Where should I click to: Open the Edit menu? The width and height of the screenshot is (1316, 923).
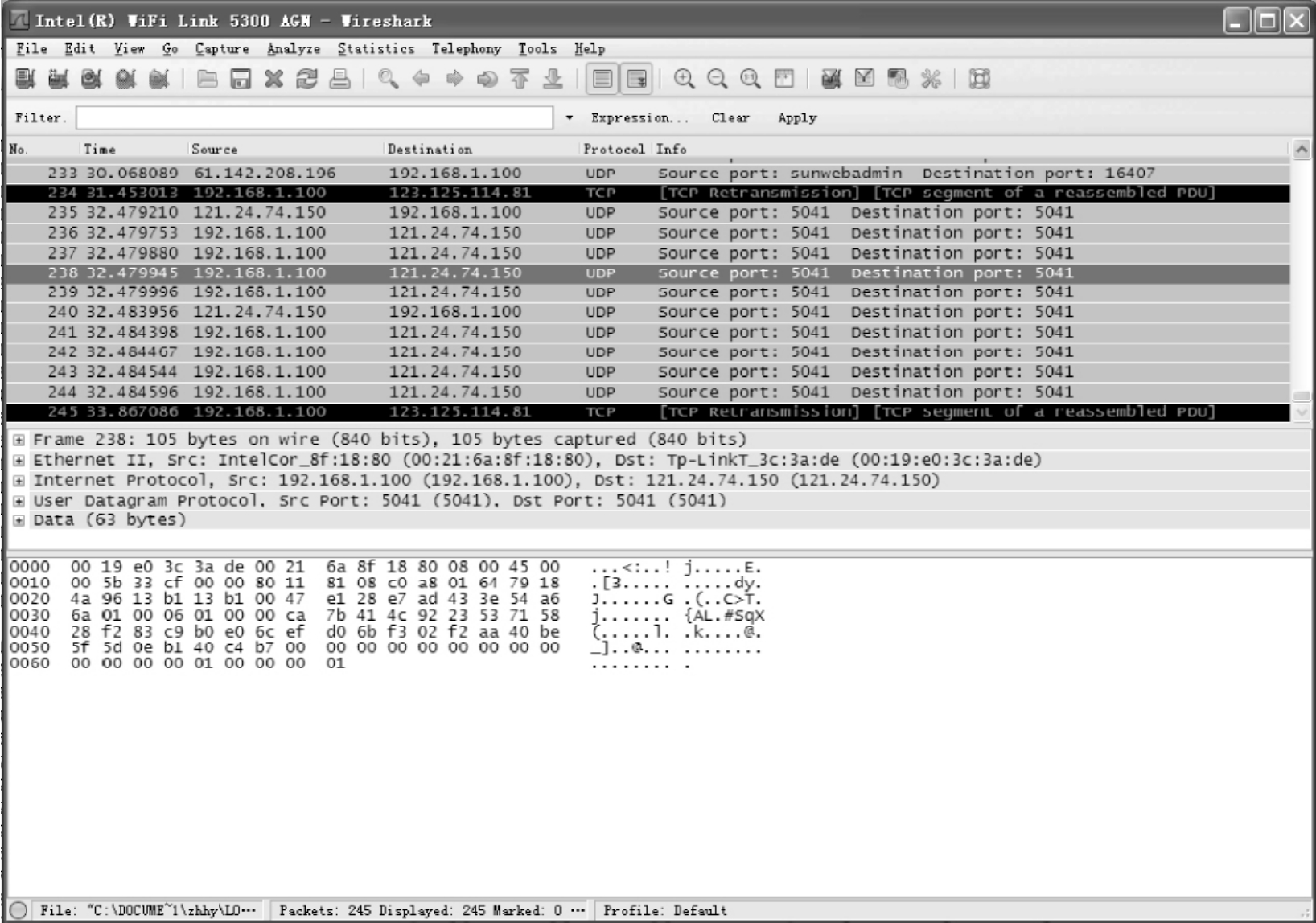(x=80, y=49)
